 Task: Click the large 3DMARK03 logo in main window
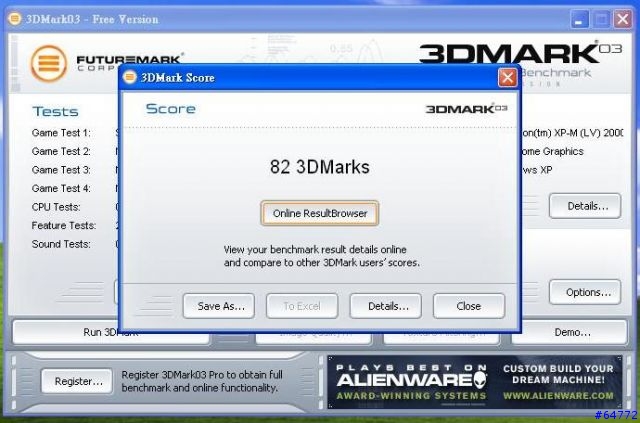[520, 53]
